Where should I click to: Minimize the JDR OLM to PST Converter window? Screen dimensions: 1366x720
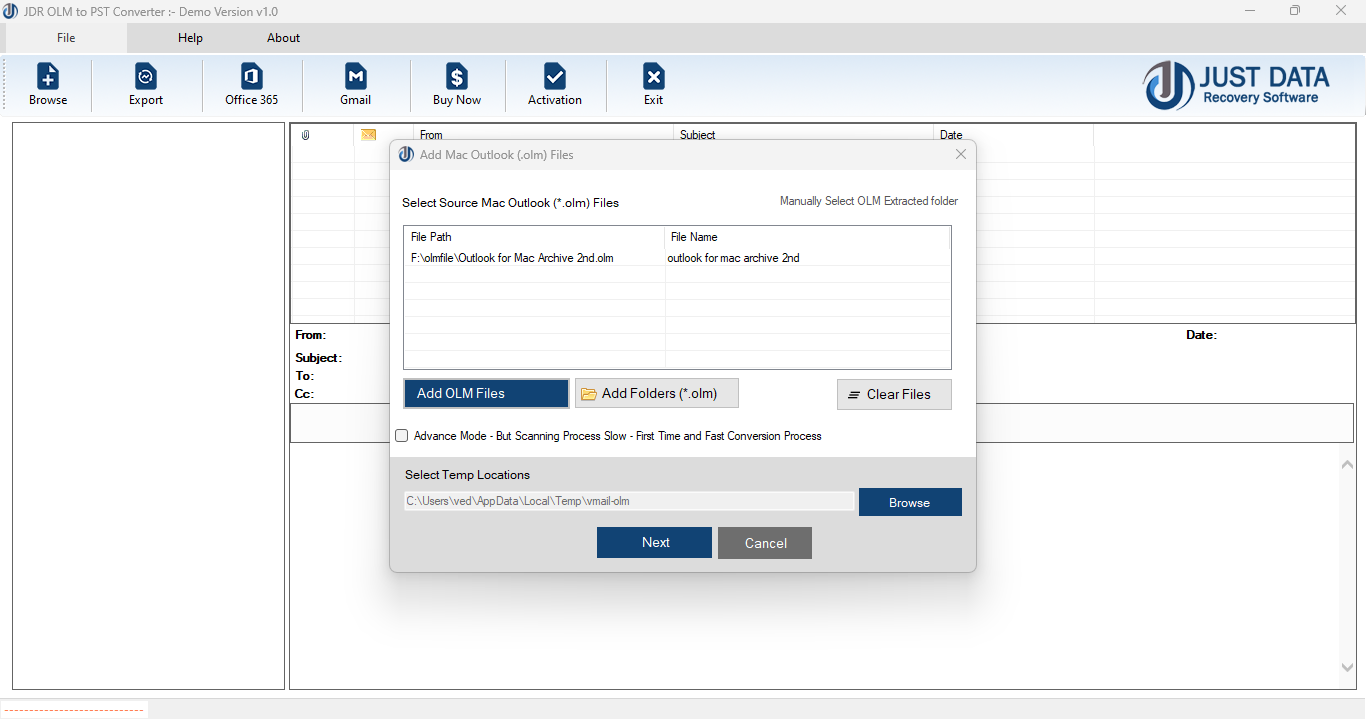point(1250,11)
